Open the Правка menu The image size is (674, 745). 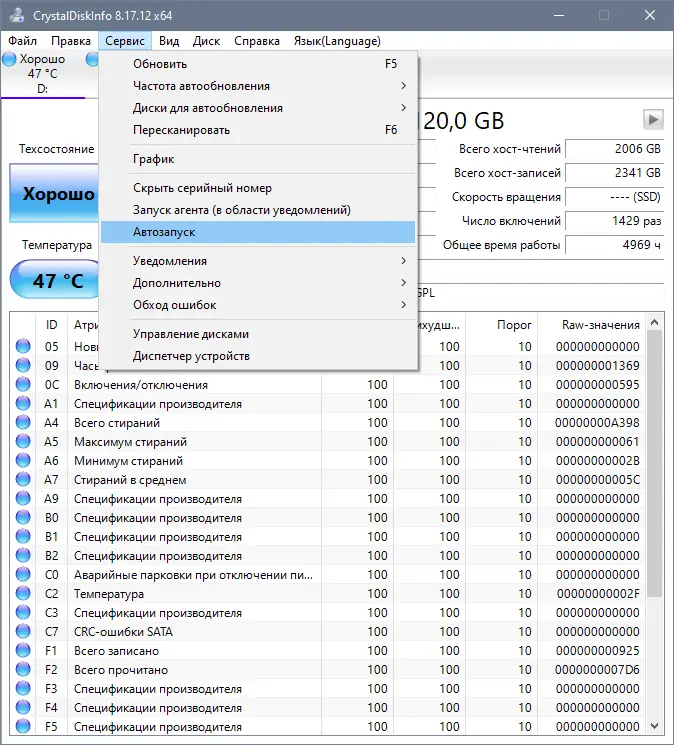71,41
